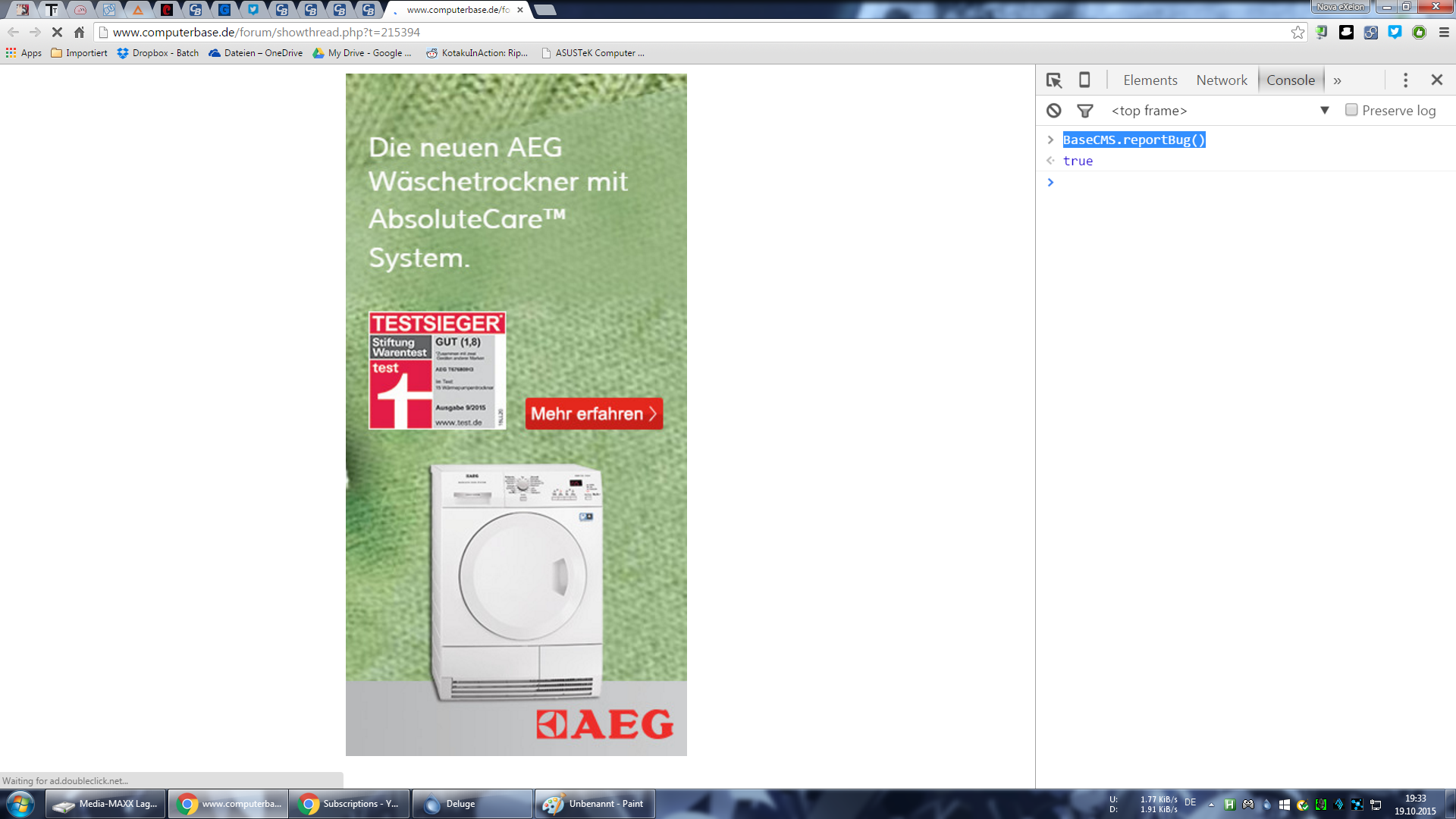Image resolution: width=1456 pixels, height=819 pixels.
Task: Stop page loading with X button
Action: (x=57, y=33)
